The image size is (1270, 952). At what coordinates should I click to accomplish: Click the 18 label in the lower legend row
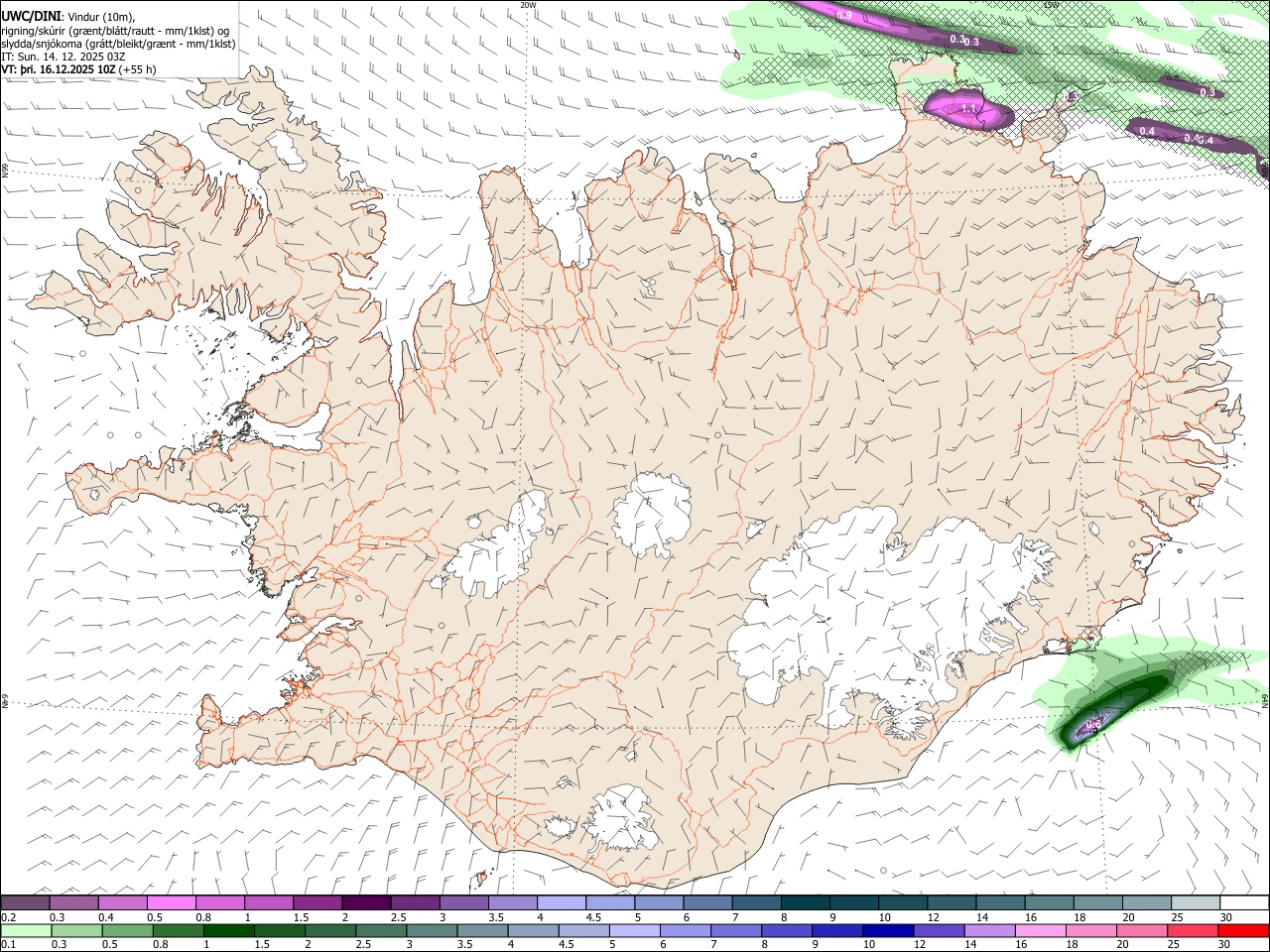click(1074, 945)
